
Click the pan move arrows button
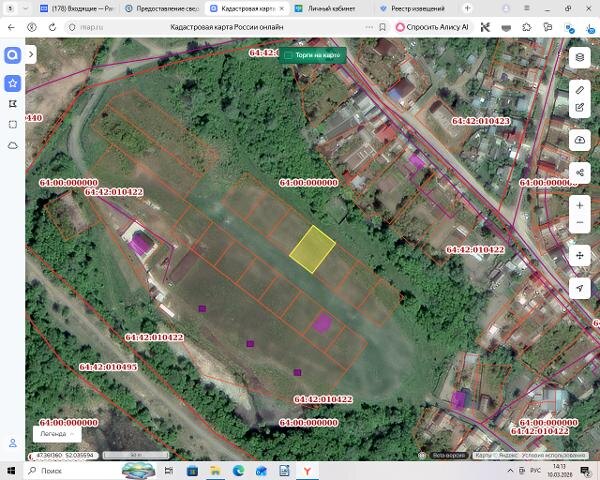pyautogui.click(x=580, y=255)
